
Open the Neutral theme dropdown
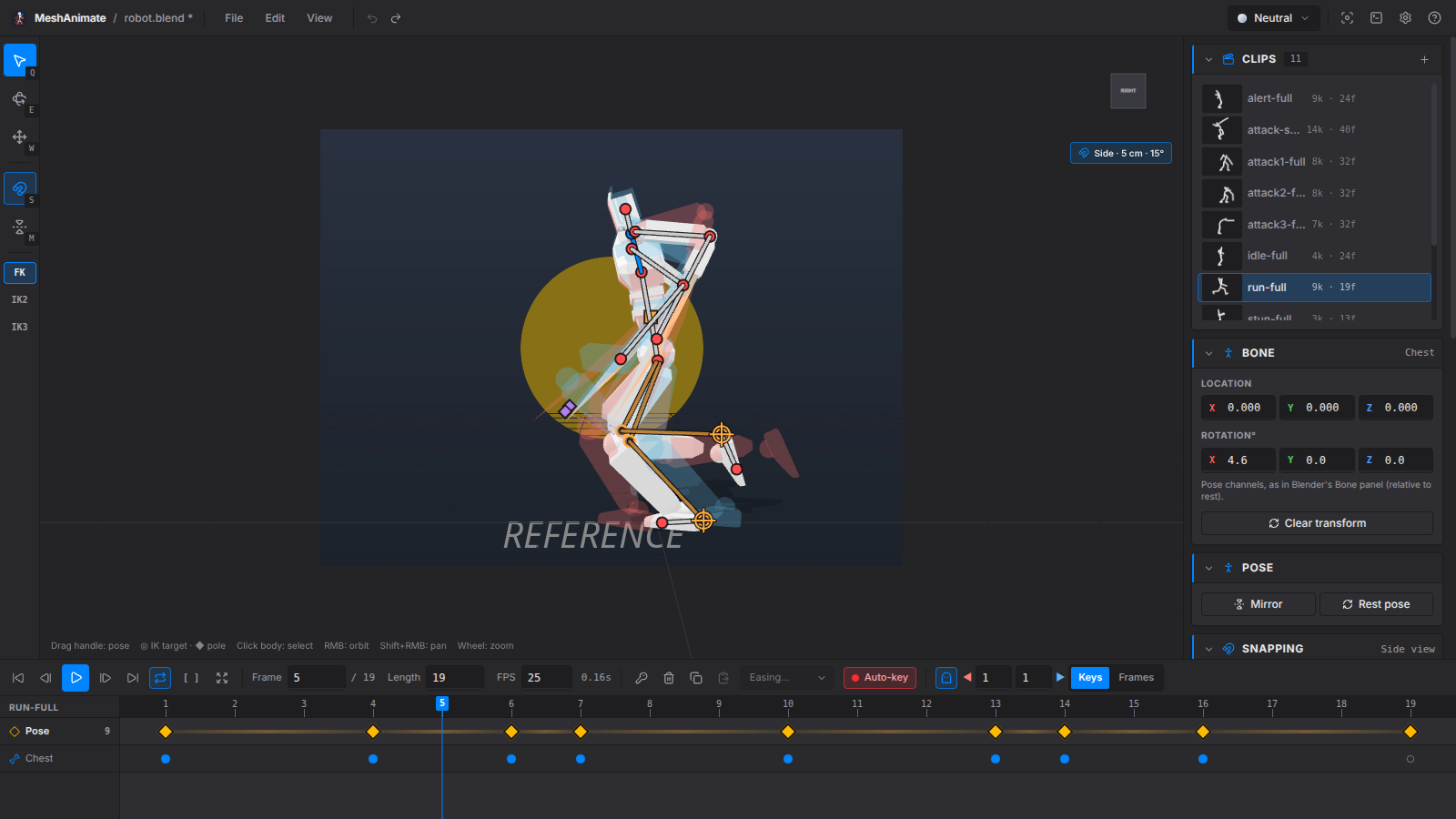point(1273,18)
